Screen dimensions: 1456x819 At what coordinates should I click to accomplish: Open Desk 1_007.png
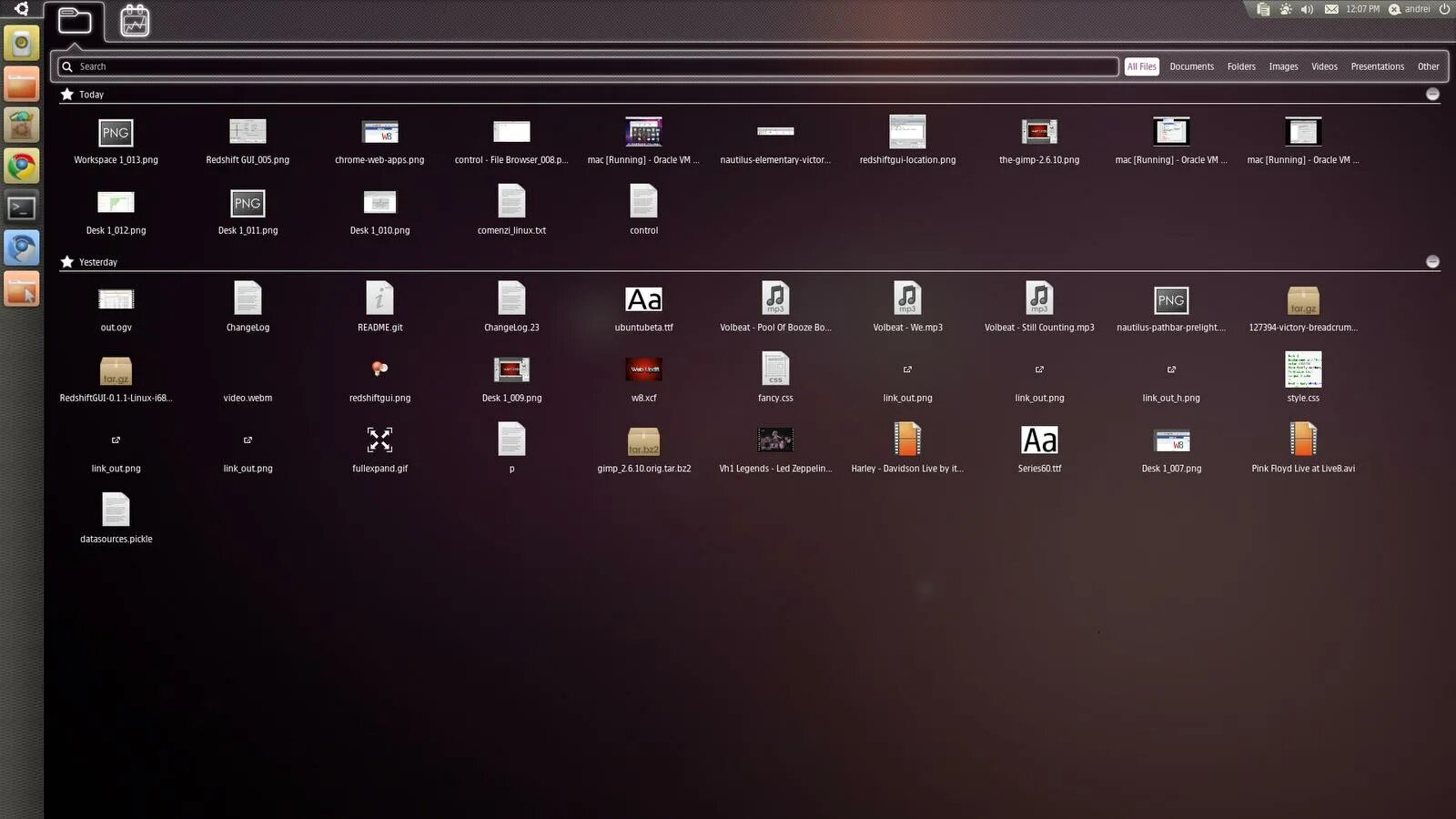1171,450
